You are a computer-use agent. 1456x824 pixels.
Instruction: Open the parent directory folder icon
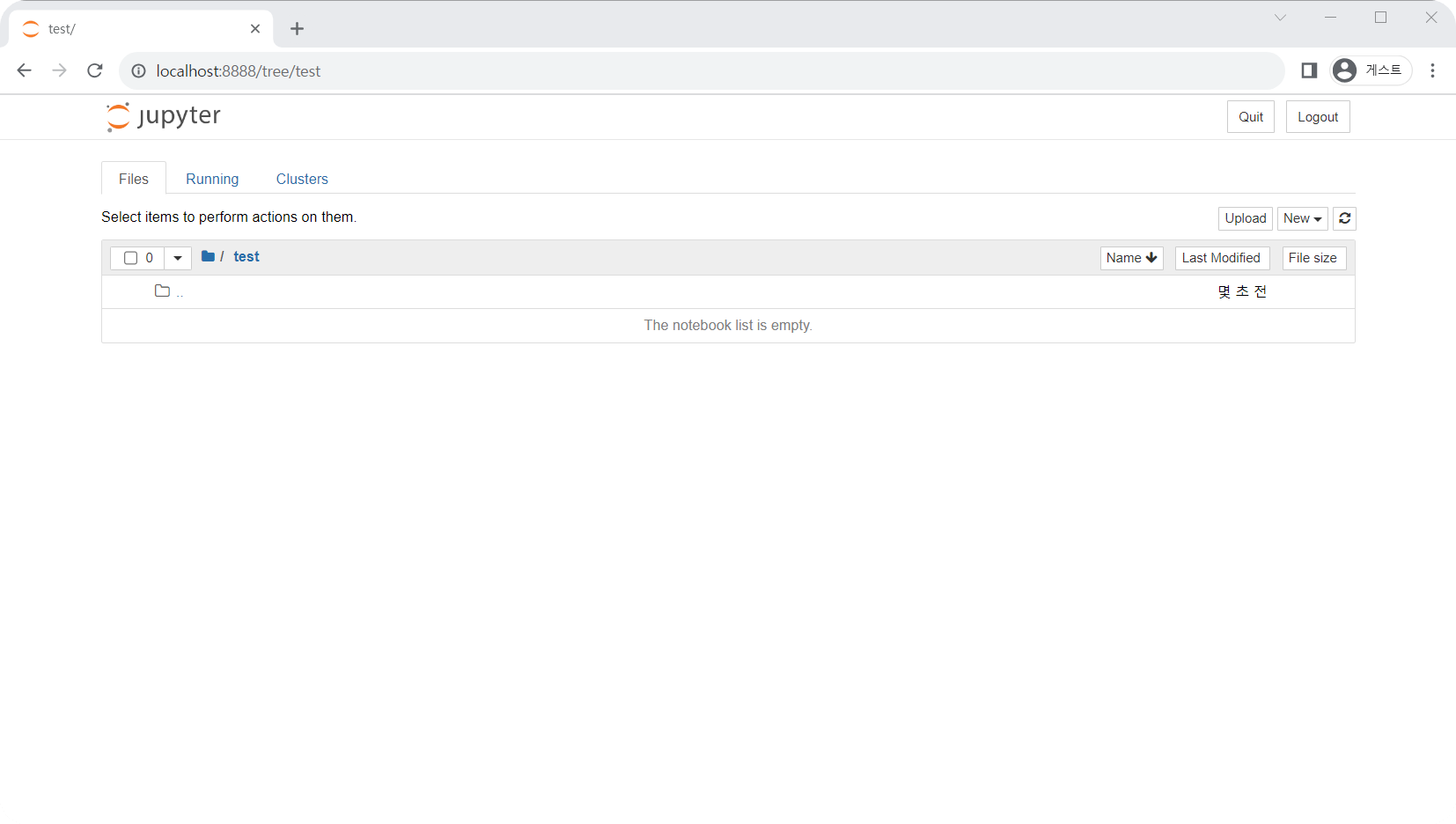[x=162, y=291]
